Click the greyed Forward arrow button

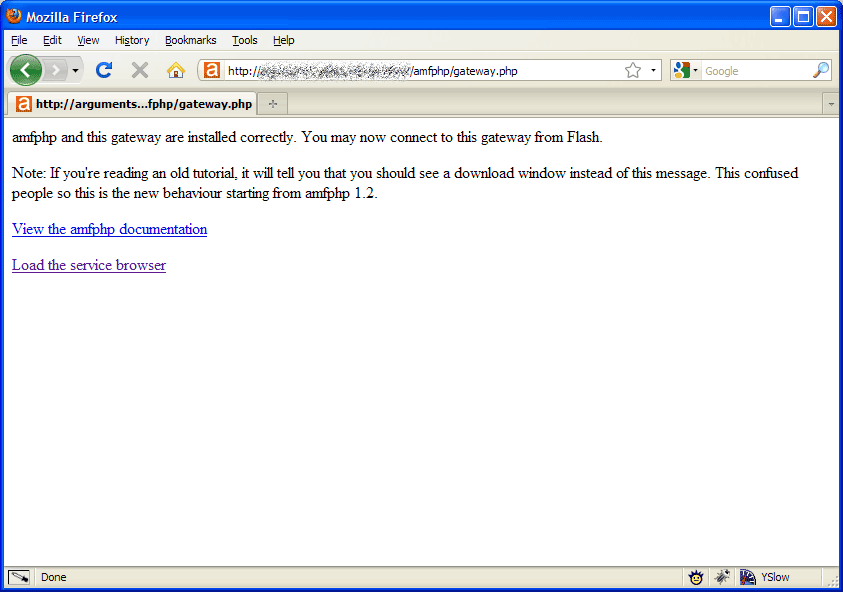55,70
